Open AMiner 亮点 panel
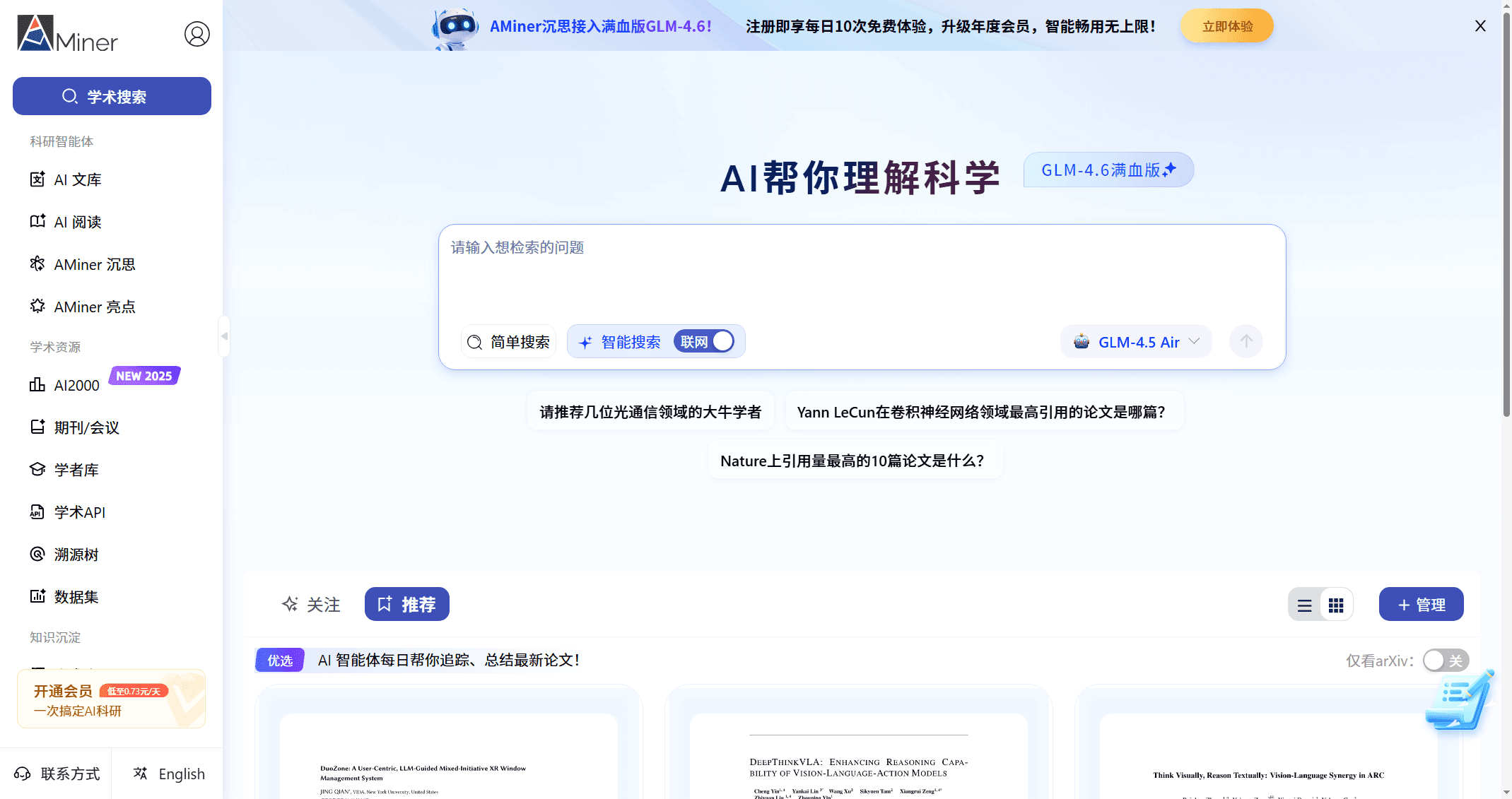The width and height of the screenshot is (1512, 799). coord(94,307)
